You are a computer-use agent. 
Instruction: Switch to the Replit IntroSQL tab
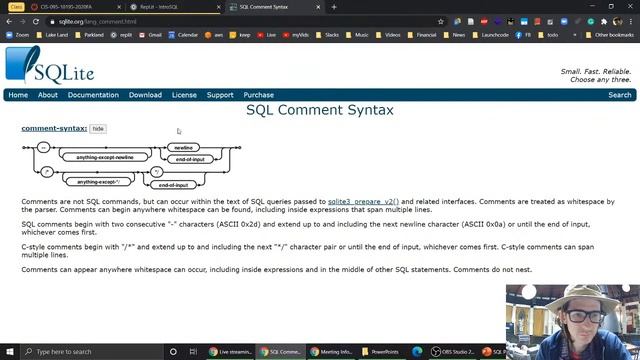171,7
